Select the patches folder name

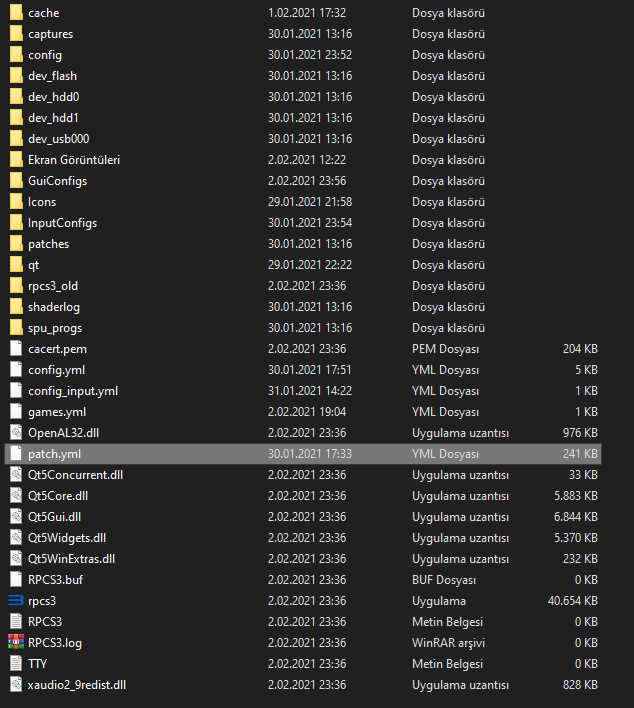click(x=49, y=244)
